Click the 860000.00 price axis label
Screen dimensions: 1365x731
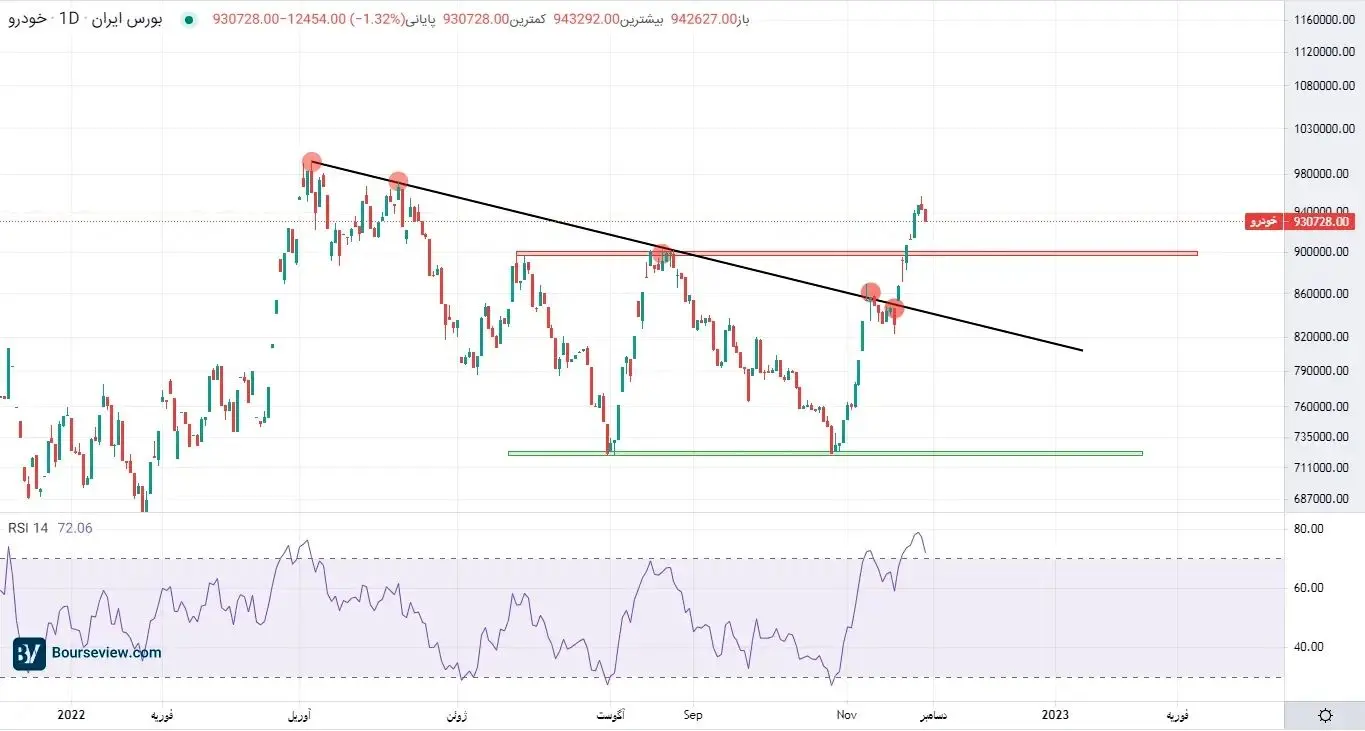pos(1322,294)
